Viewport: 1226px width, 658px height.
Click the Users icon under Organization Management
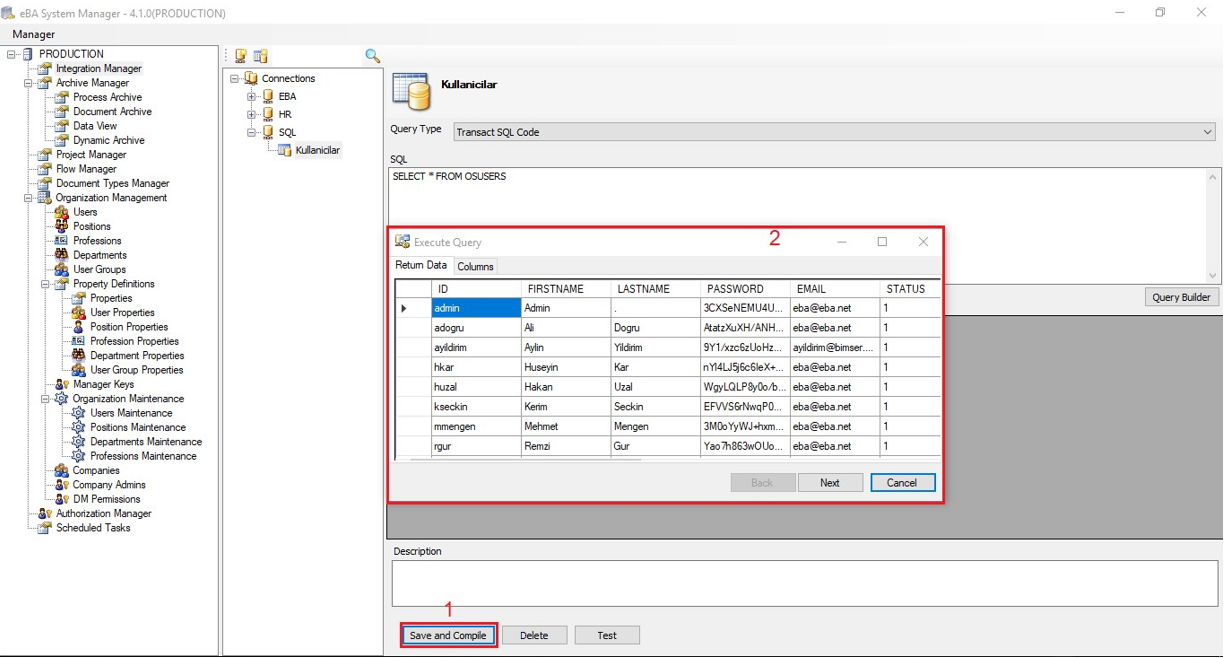(62, 212)
